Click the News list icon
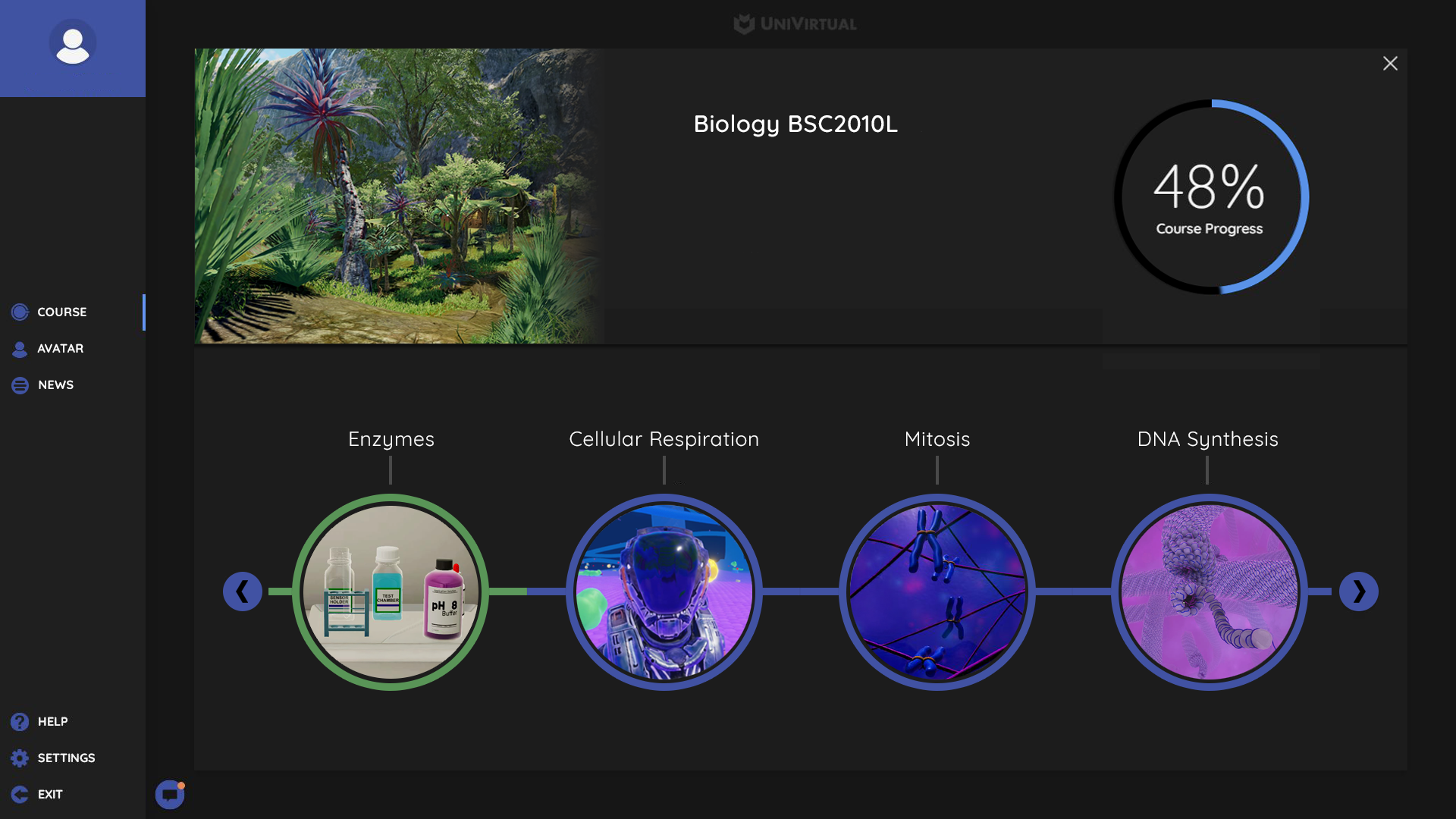This screenshot has height=819, width=1456. pyautogui.click(x=20, y=385)
